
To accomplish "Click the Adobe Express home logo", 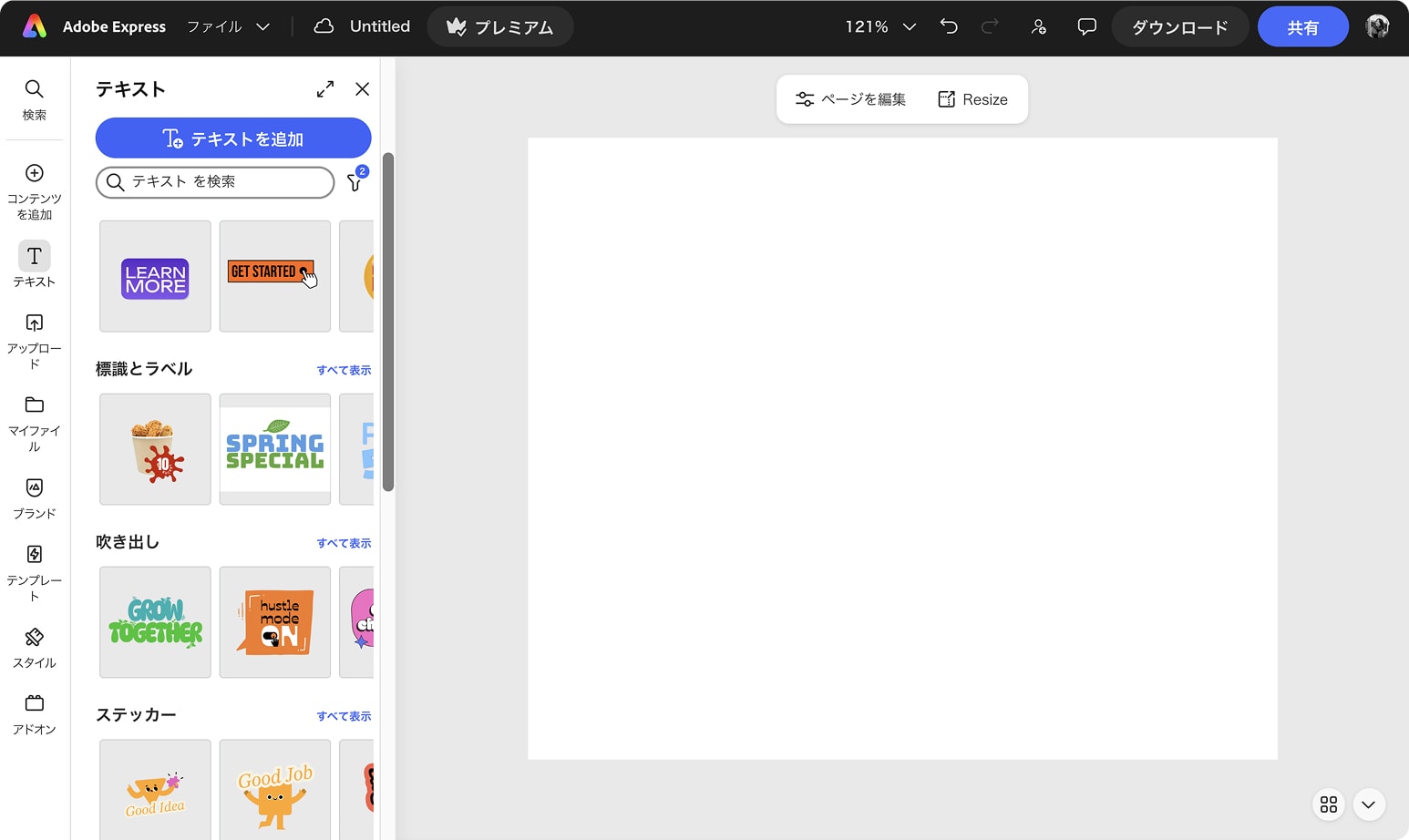I will [x=35, y=26].
